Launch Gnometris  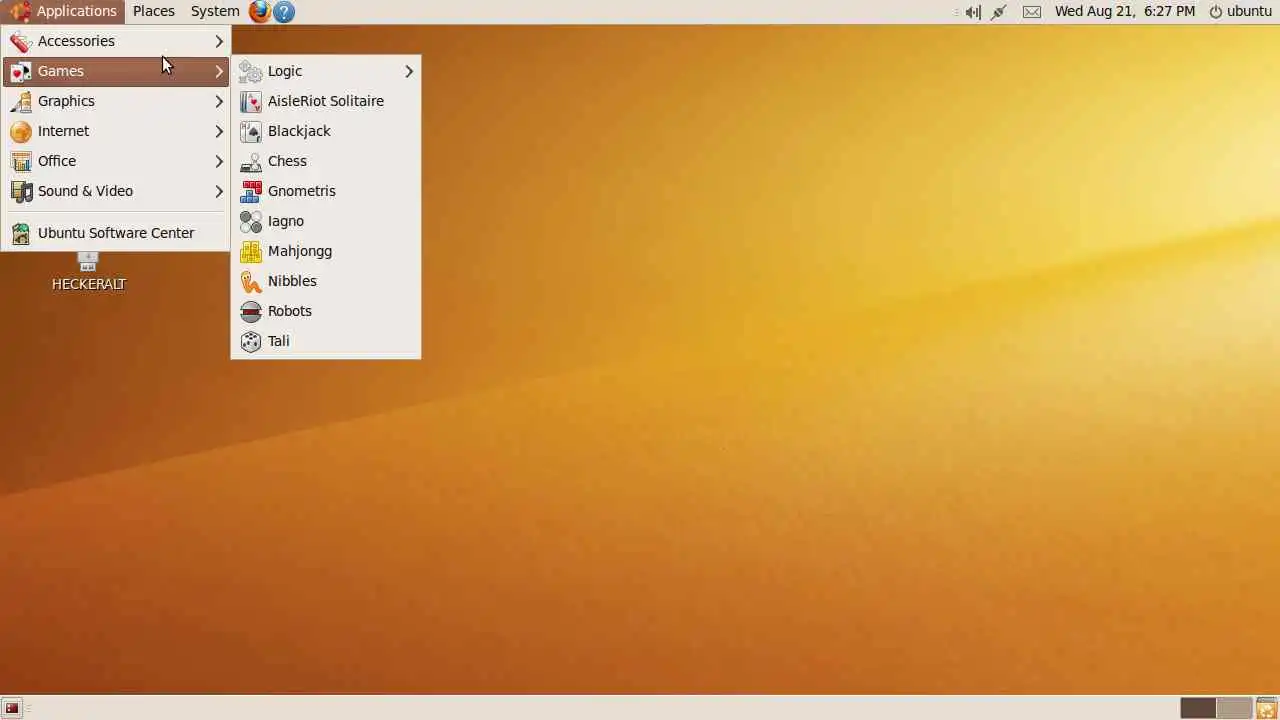tap(326, 191)
